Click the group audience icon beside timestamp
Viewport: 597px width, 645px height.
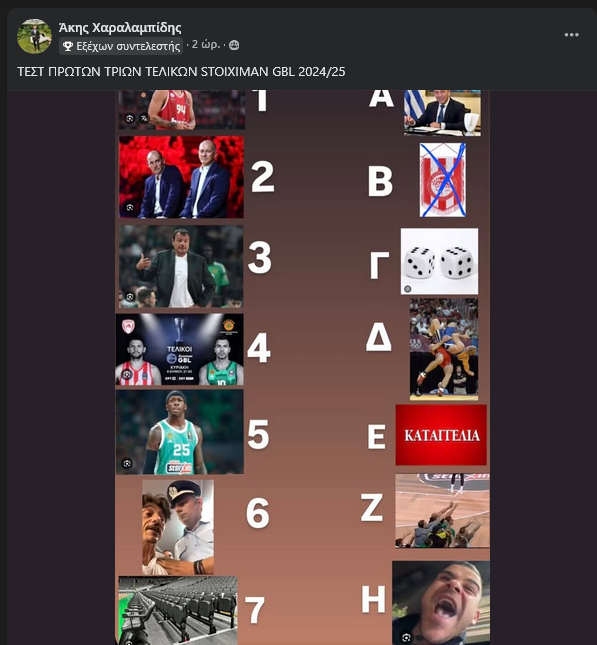(x=234, y=45)
